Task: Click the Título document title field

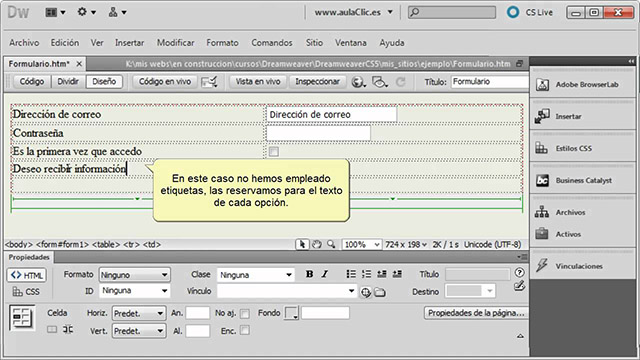Action: click(490, 82)
